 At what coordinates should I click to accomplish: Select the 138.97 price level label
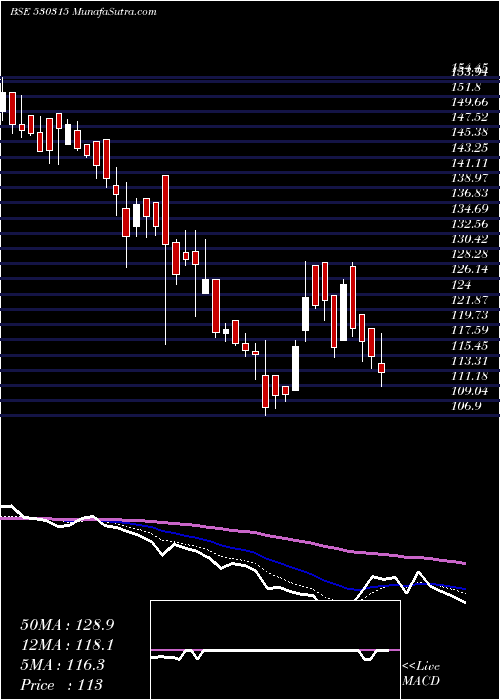click(469, 178)
